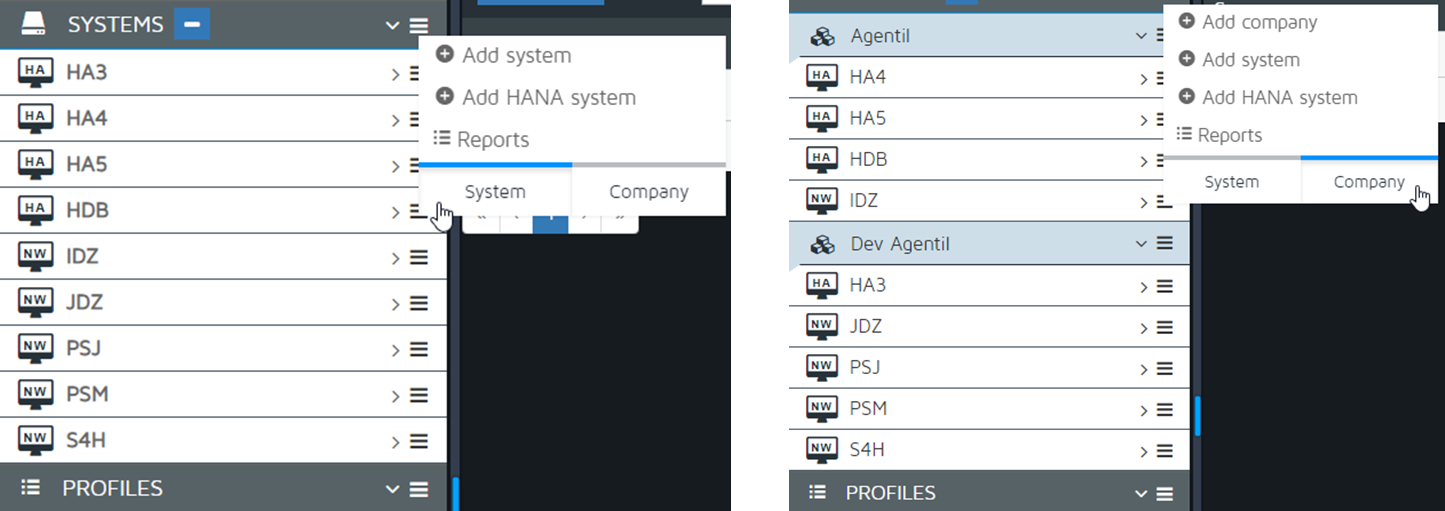Click Add system in menu under Add company
Screen dimensions: 1445x511
(x=1250, y=60)
